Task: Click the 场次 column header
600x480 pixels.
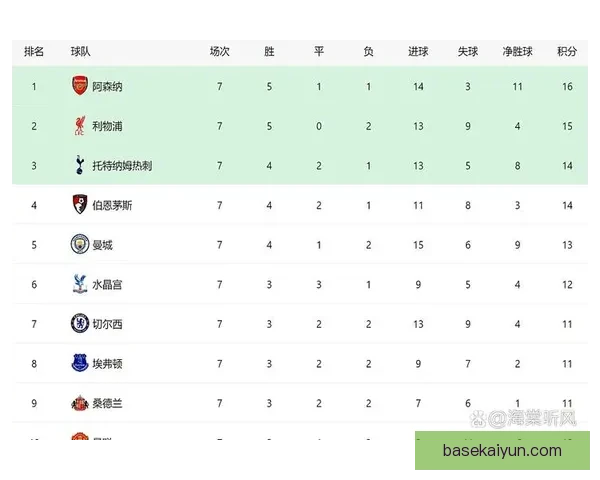Action: [220, 51]
